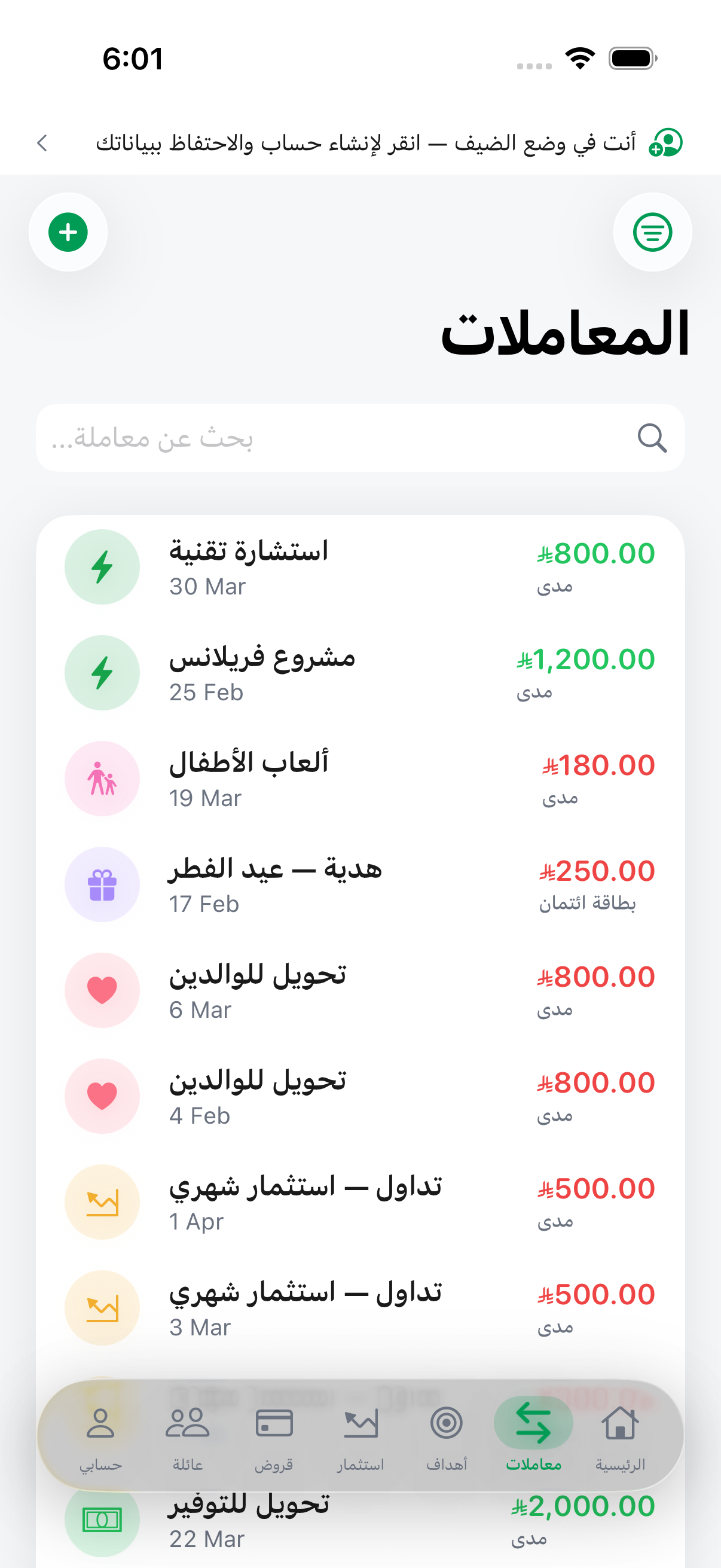Tap the green add transaction plus button
This screenshot has height=1568, width=721.
tap(68, 232)
